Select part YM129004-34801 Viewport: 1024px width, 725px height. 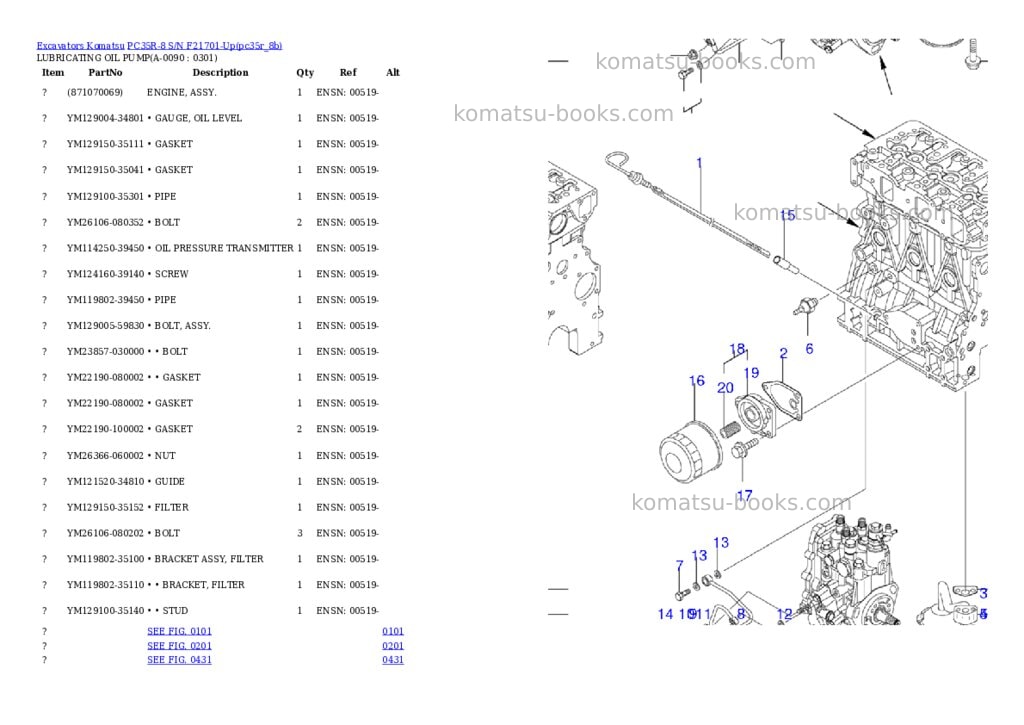pos(105,118)
